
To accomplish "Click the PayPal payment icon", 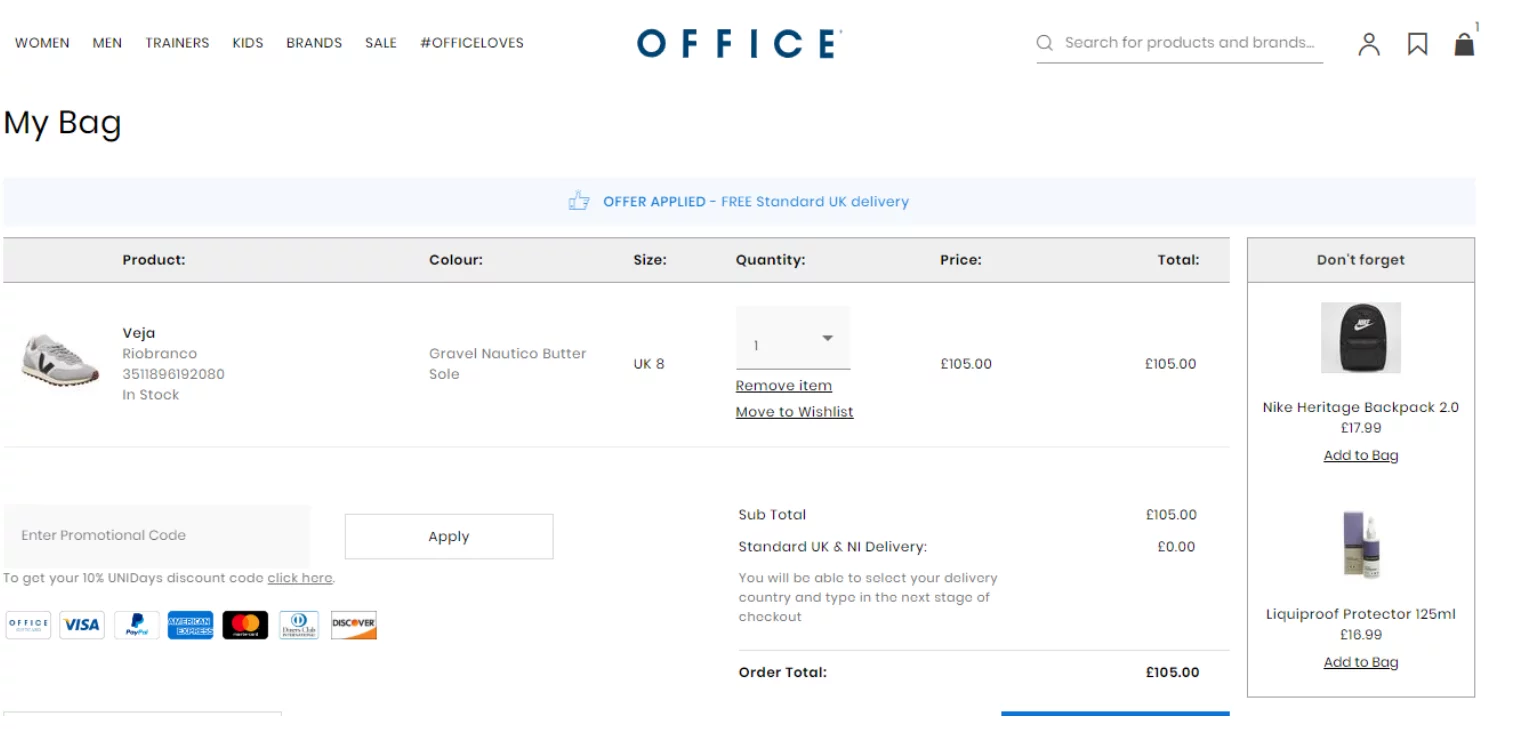I will [x=137, y=625].
